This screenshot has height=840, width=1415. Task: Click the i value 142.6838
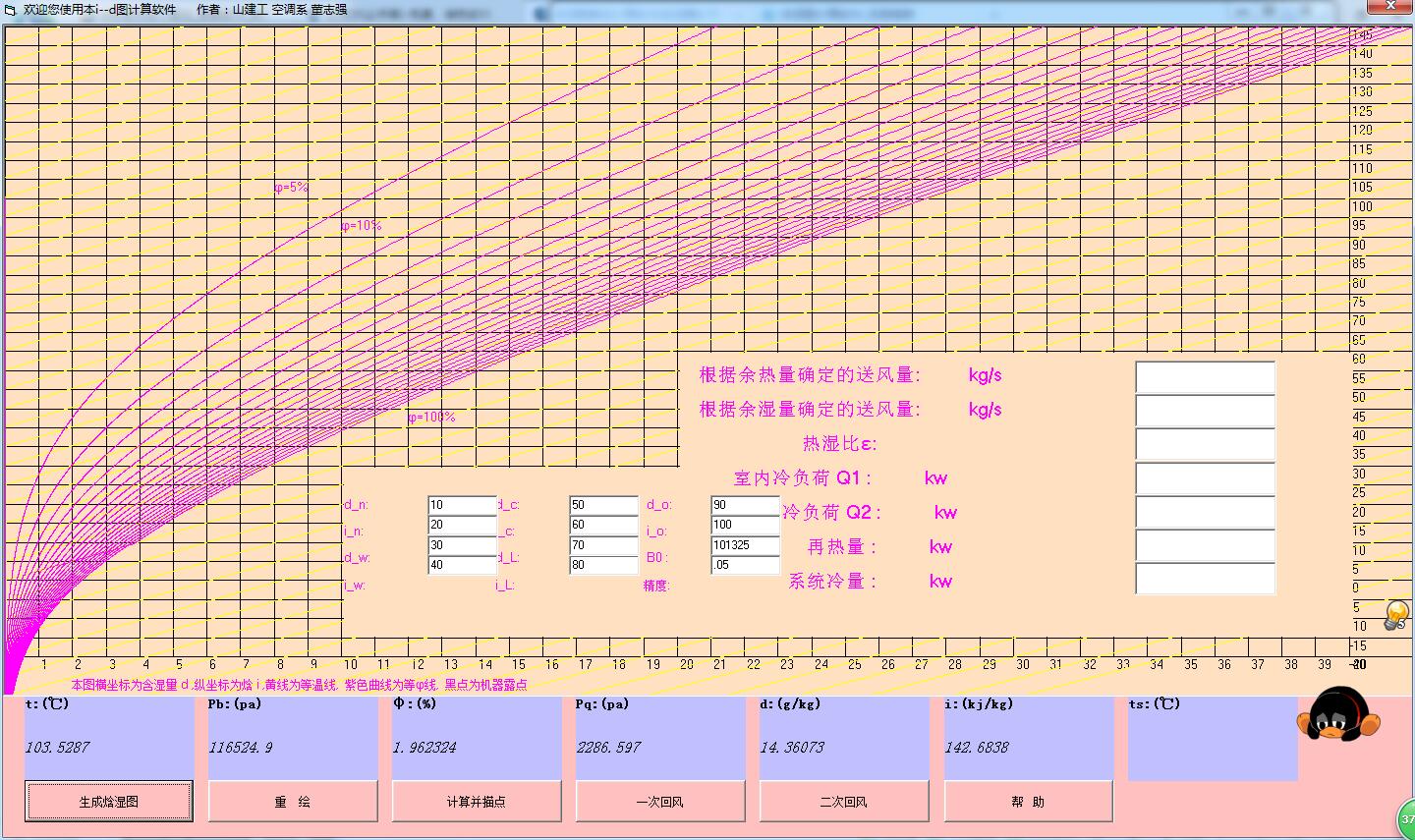point(976,748)
